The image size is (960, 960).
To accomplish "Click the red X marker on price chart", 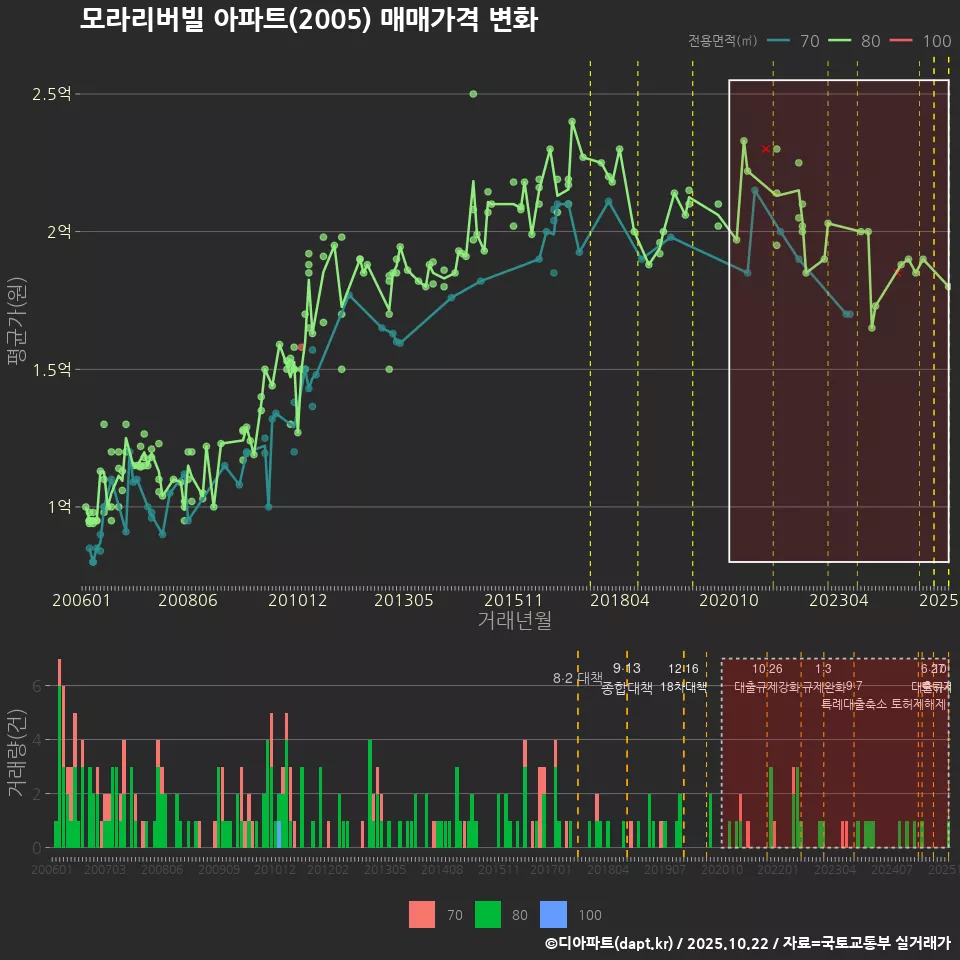I will coord(766,149).
